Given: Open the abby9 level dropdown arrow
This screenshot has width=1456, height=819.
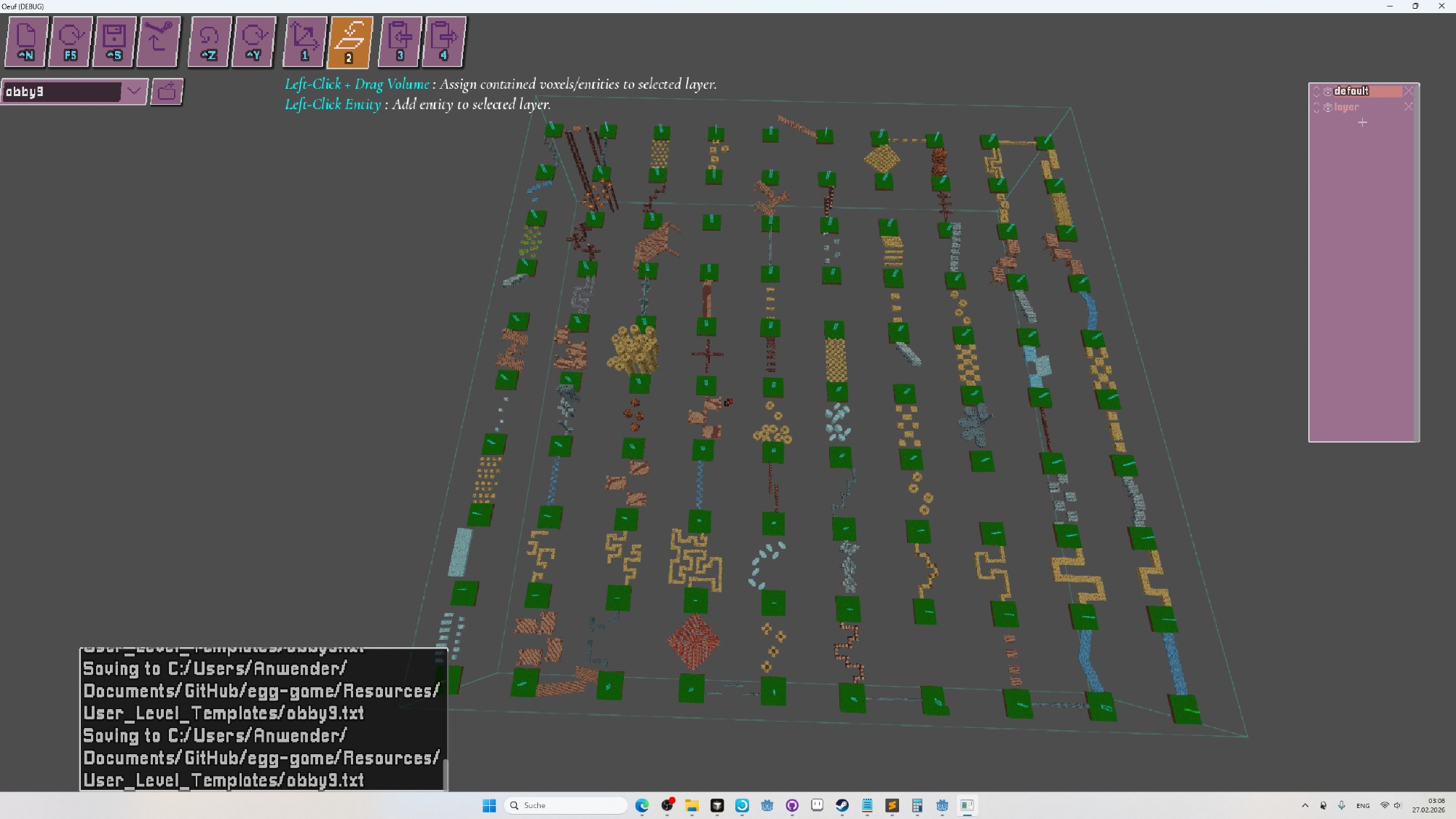Looking at the screenshot, I should coord(134,92).
